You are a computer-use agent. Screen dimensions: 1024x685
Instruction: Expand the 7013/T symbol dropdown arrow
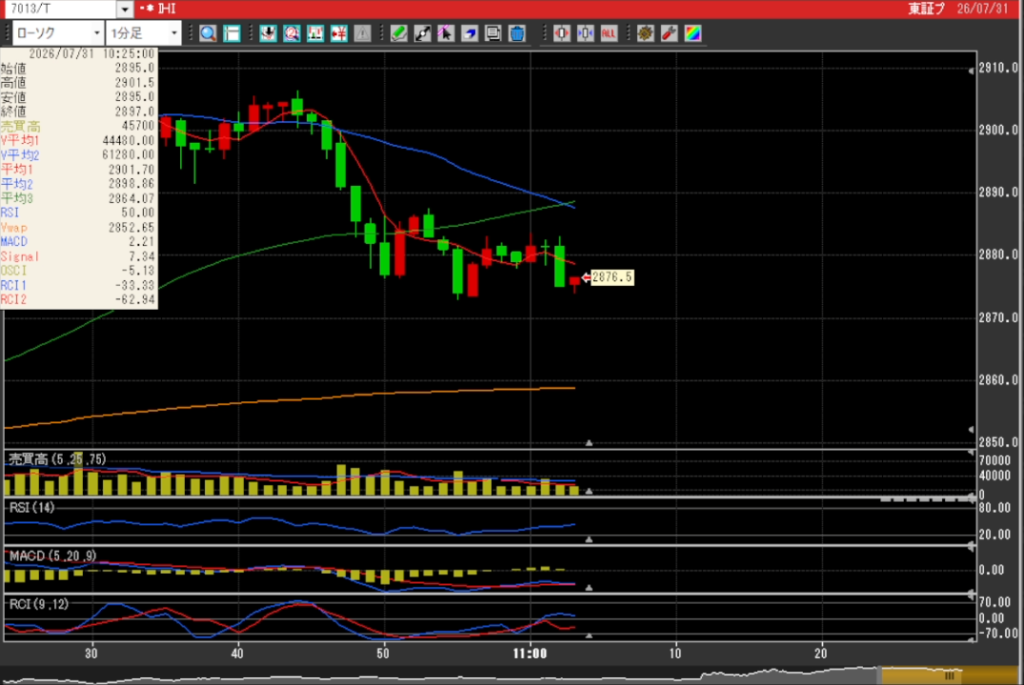(x=125, y=9)
